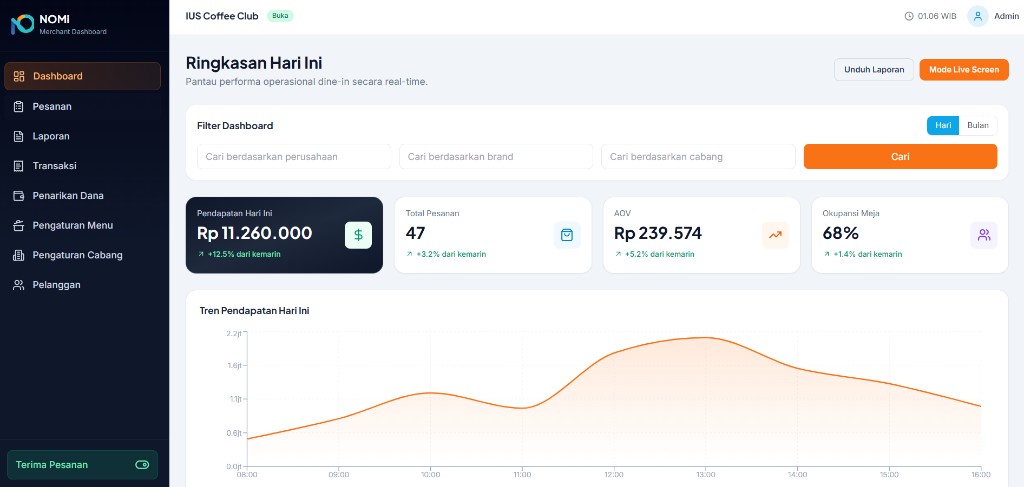The height and width of the screenshot is (487, 1024).
Task: Open Pengaturan Menu in the sidebar
Action: click(82, 225)
